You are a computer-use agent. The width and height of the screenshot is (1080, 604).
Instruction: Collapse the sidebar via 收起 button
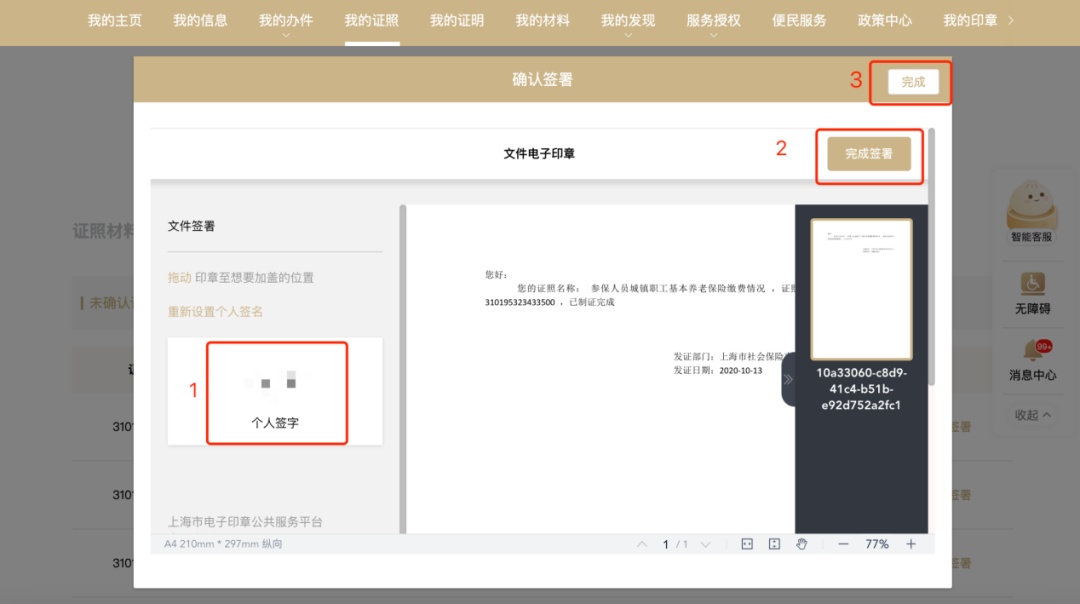[x=1032, y=415]
